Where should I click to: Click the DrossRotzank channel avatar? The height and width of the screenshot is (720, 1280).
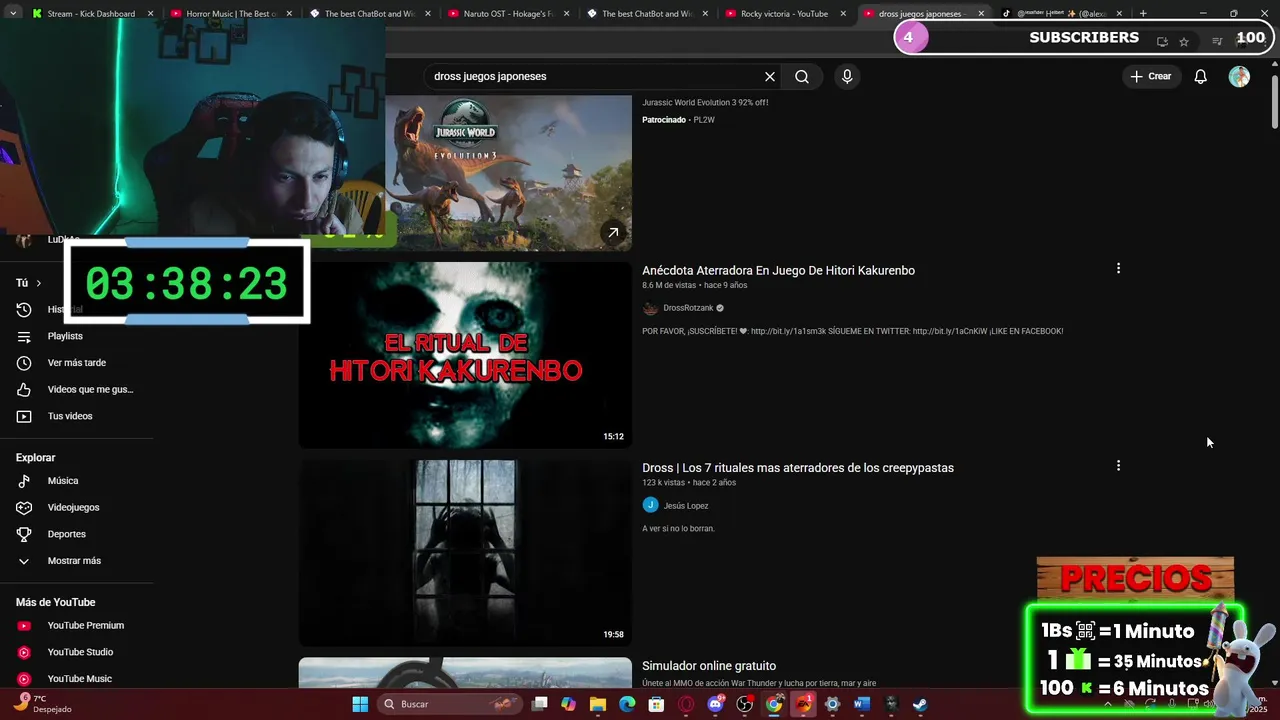click(650, 308)
